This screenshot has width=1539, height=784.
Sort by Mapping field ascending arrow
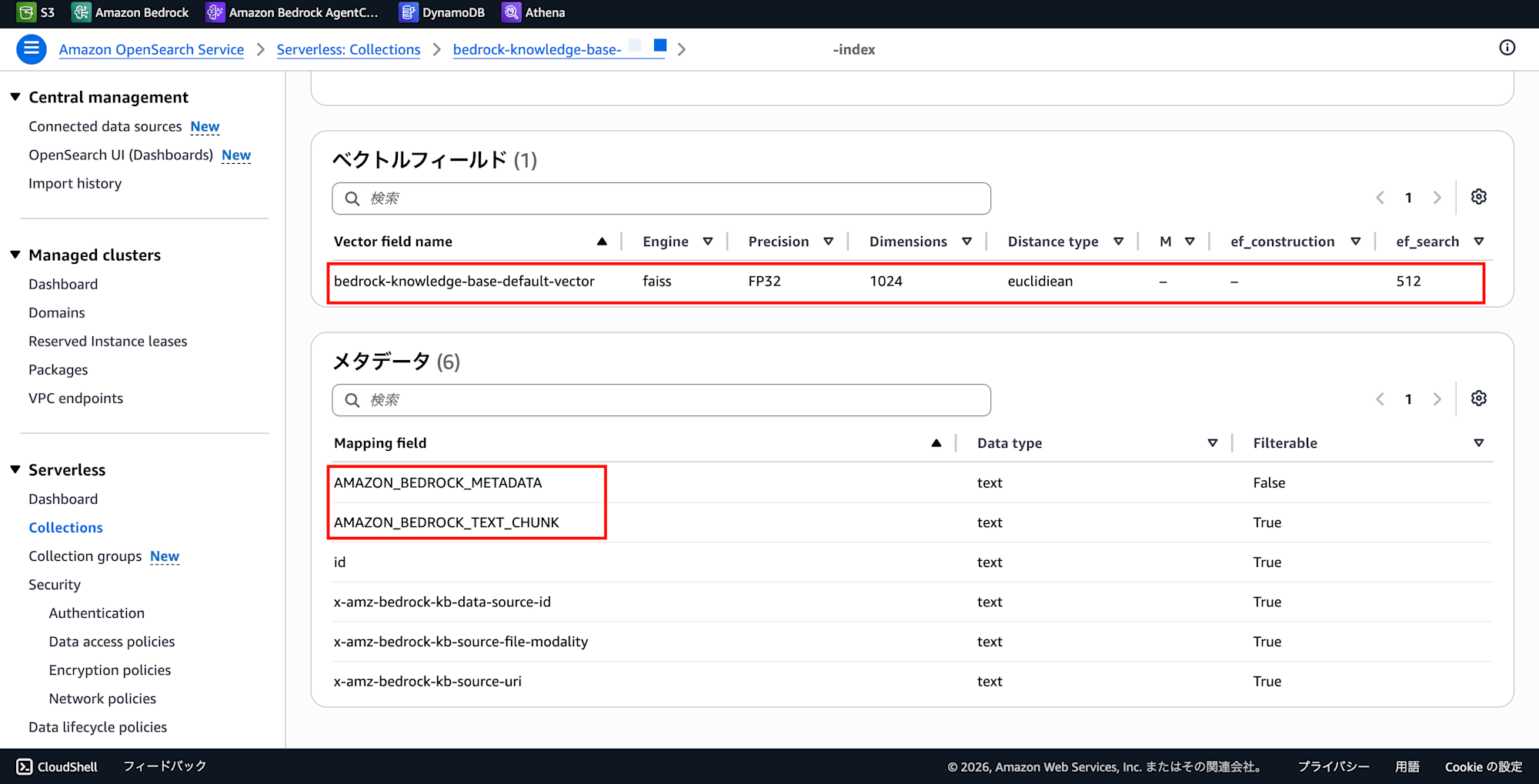tap(936, 443)
